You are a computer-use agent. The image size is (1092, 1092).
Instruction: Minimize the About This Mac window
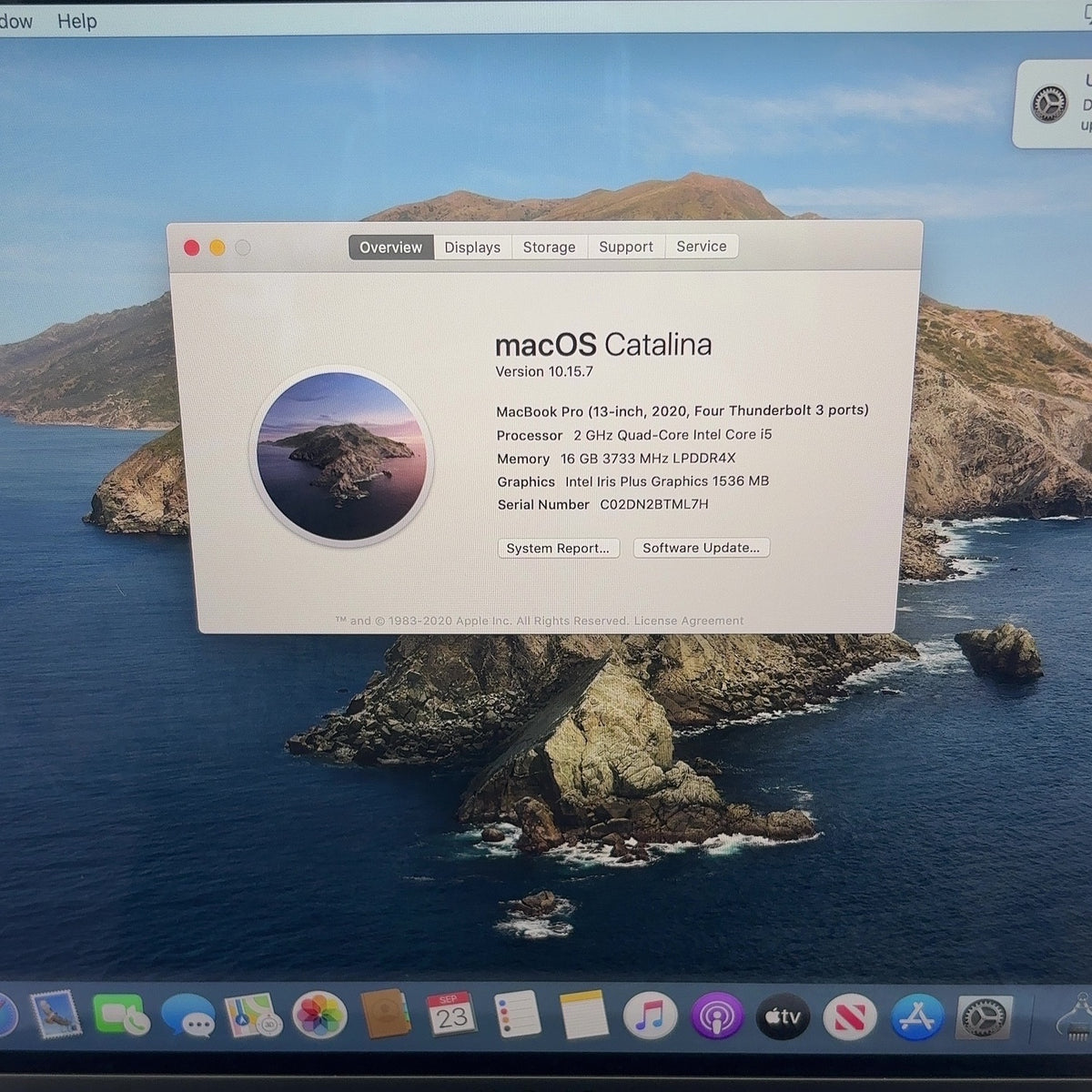click(217, 248)
